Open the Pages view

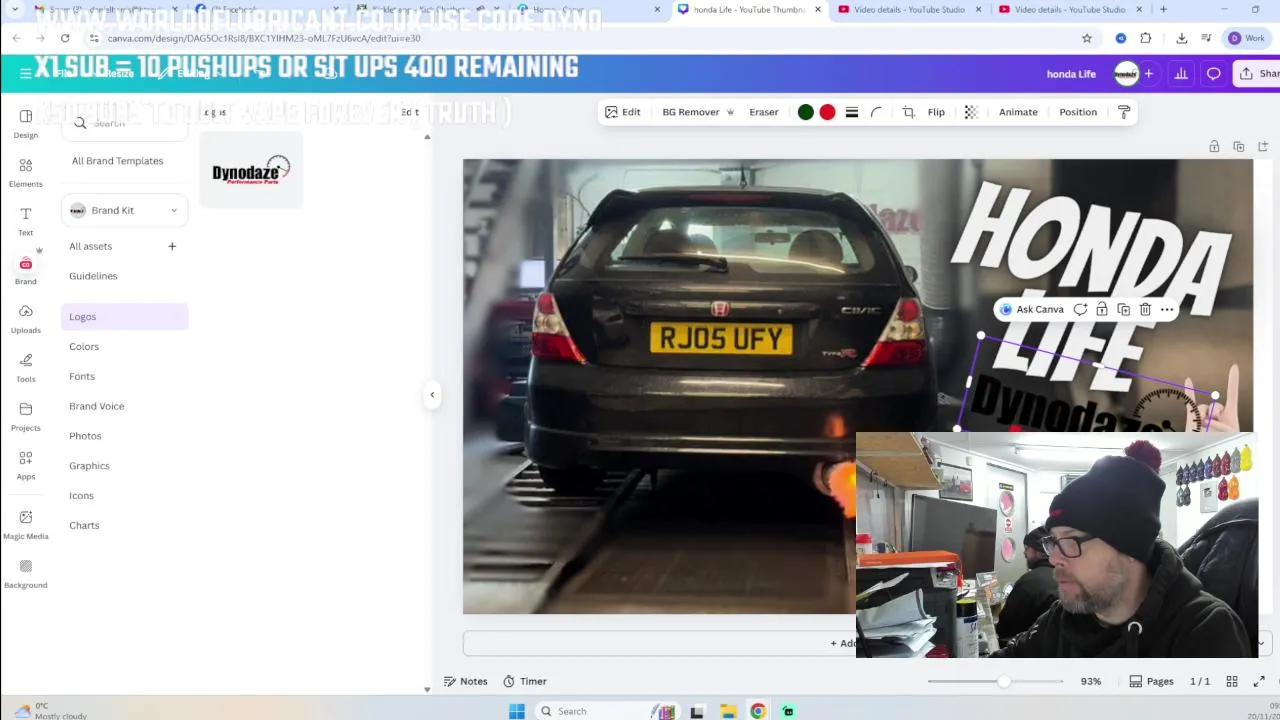click(x=1151, y=682)
